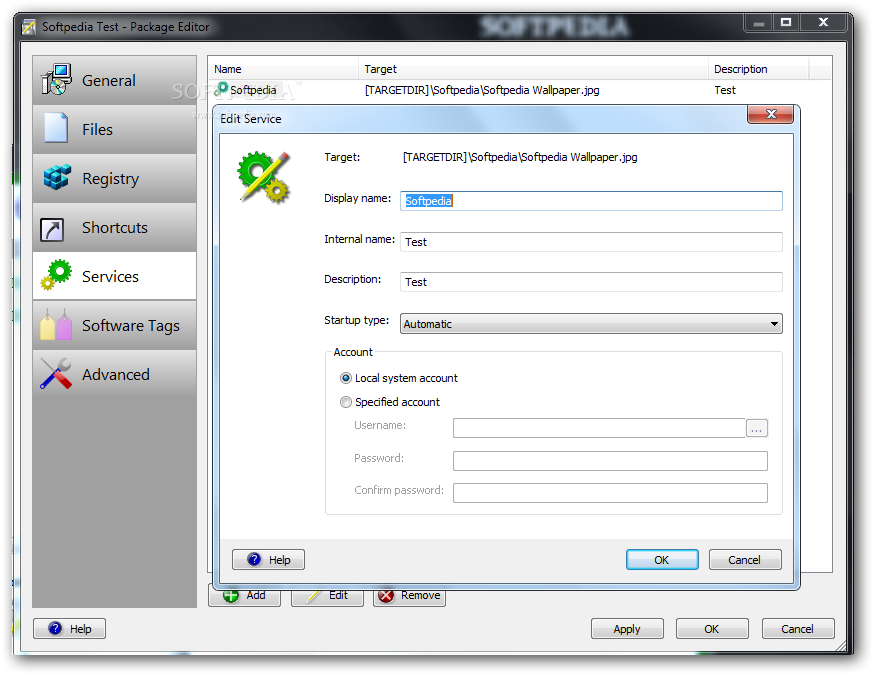Image resolution: width=874 pixels, height=675 pixels.
Task: Click the Description text field
Action: [591, 282]
